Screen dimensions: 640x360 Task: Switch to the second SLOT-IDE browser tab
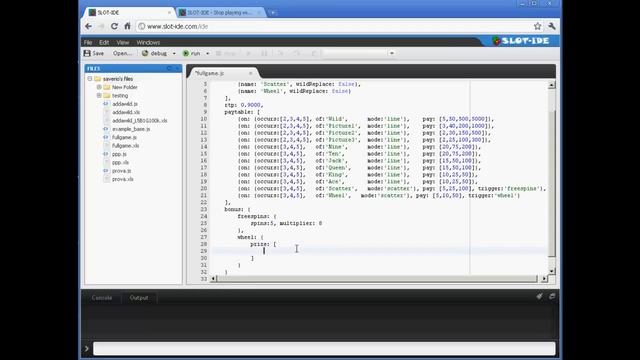click(x=220, y=13)
